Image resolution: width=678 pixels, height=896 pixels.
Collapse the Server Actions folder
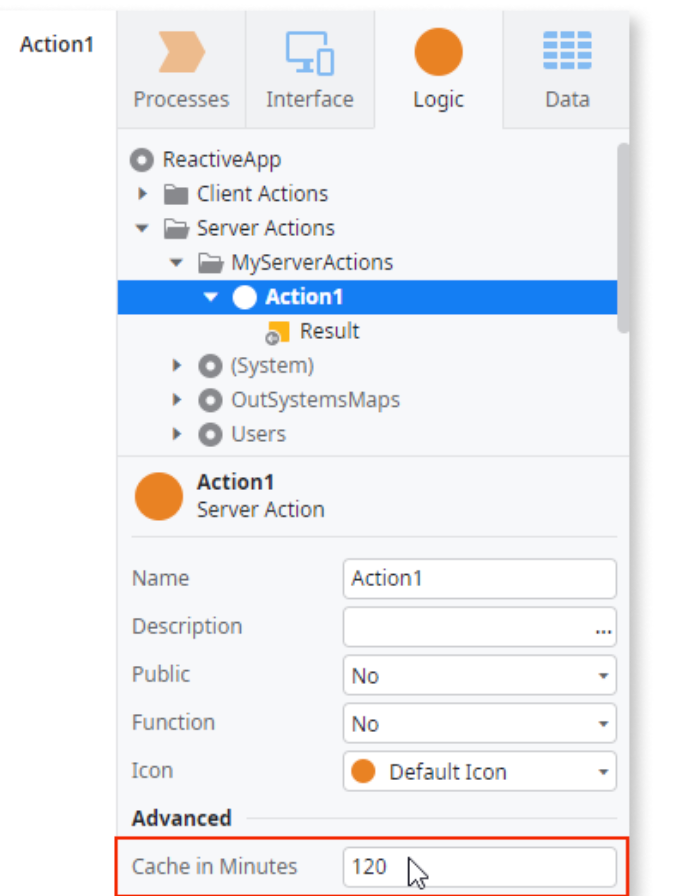[x=142, y=229]
